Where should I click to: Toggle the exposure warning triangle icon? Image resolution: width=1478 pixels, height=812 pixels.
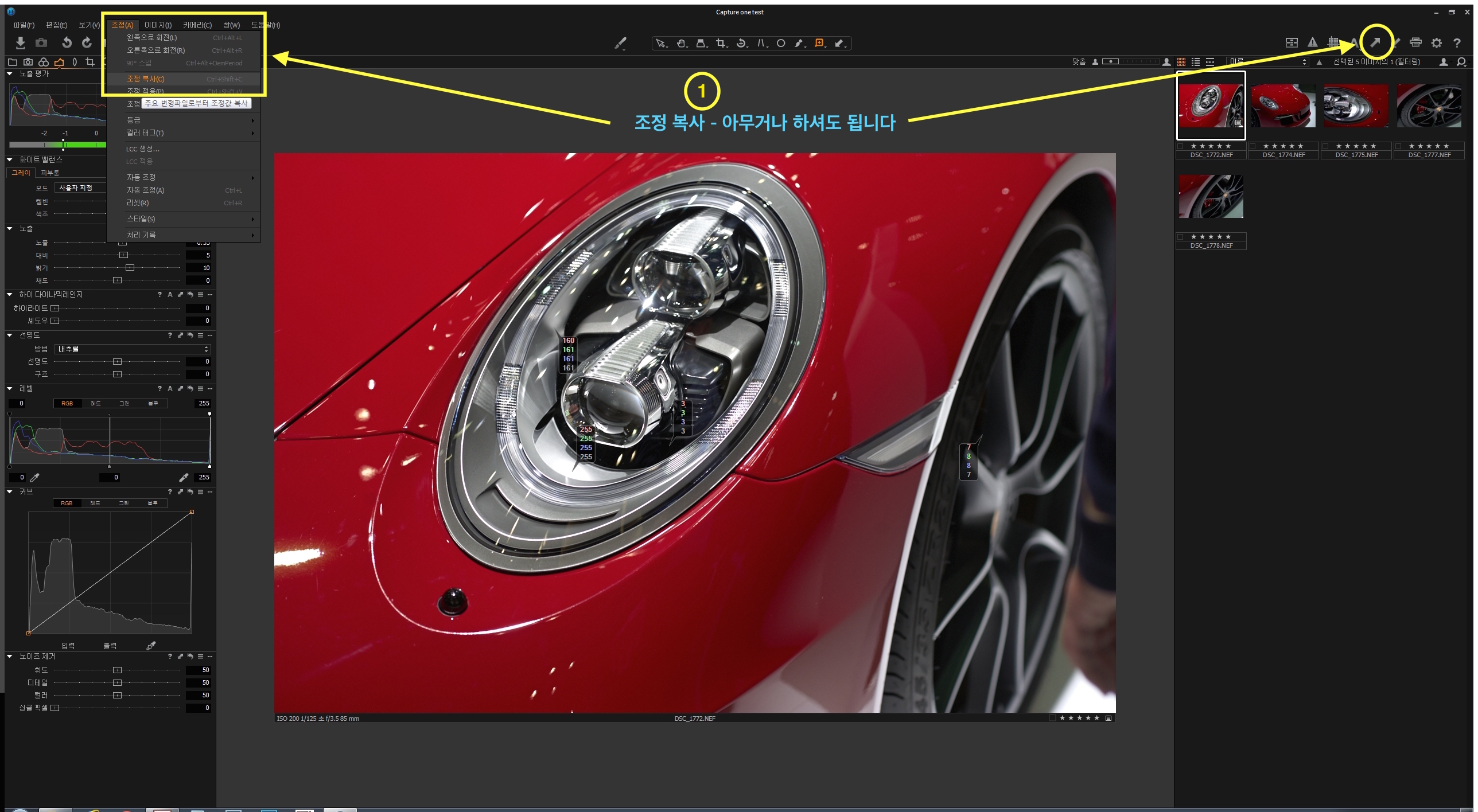point(1312,42)
